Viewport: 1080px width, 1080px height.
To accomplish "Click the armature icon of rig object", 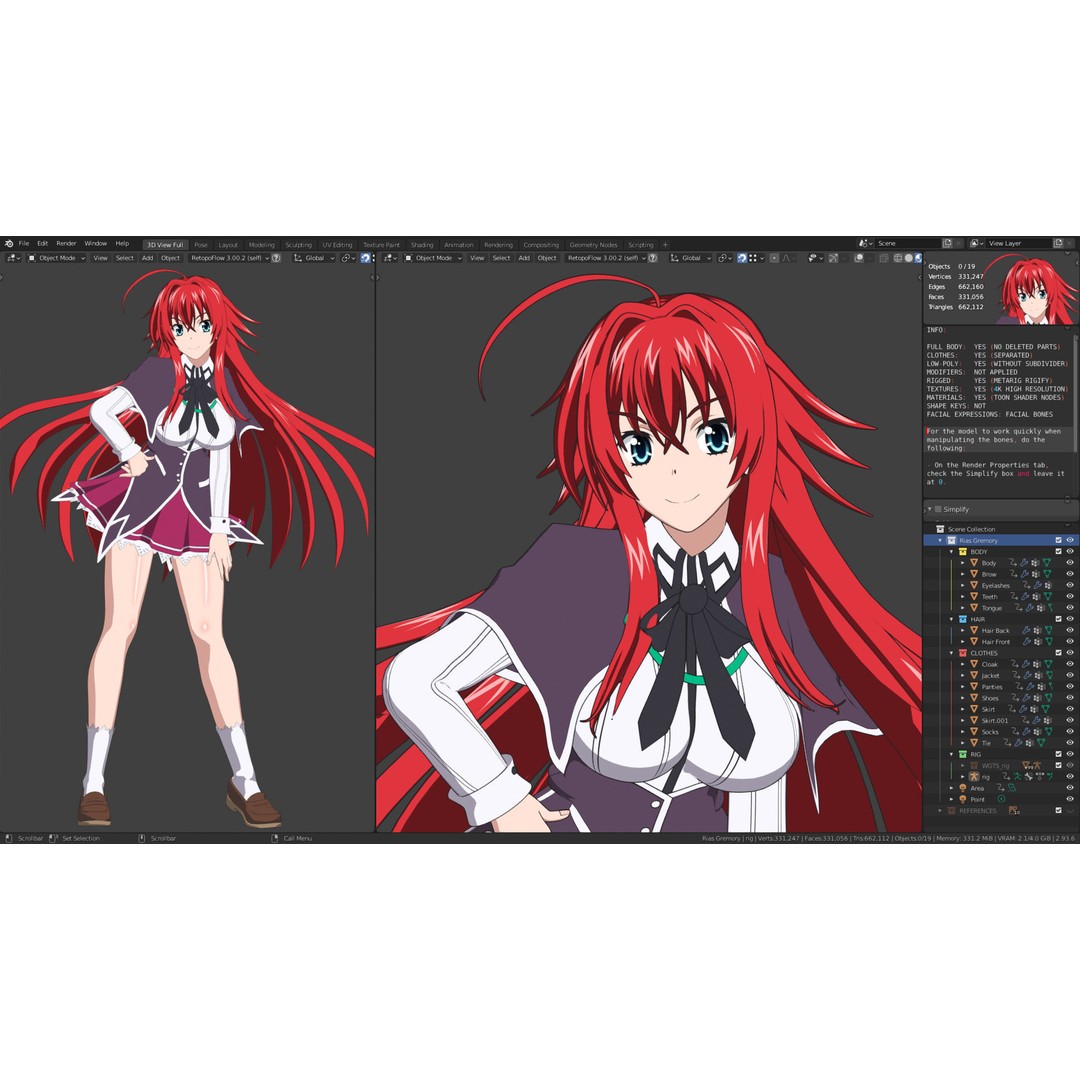I will [x=974, y=777].
